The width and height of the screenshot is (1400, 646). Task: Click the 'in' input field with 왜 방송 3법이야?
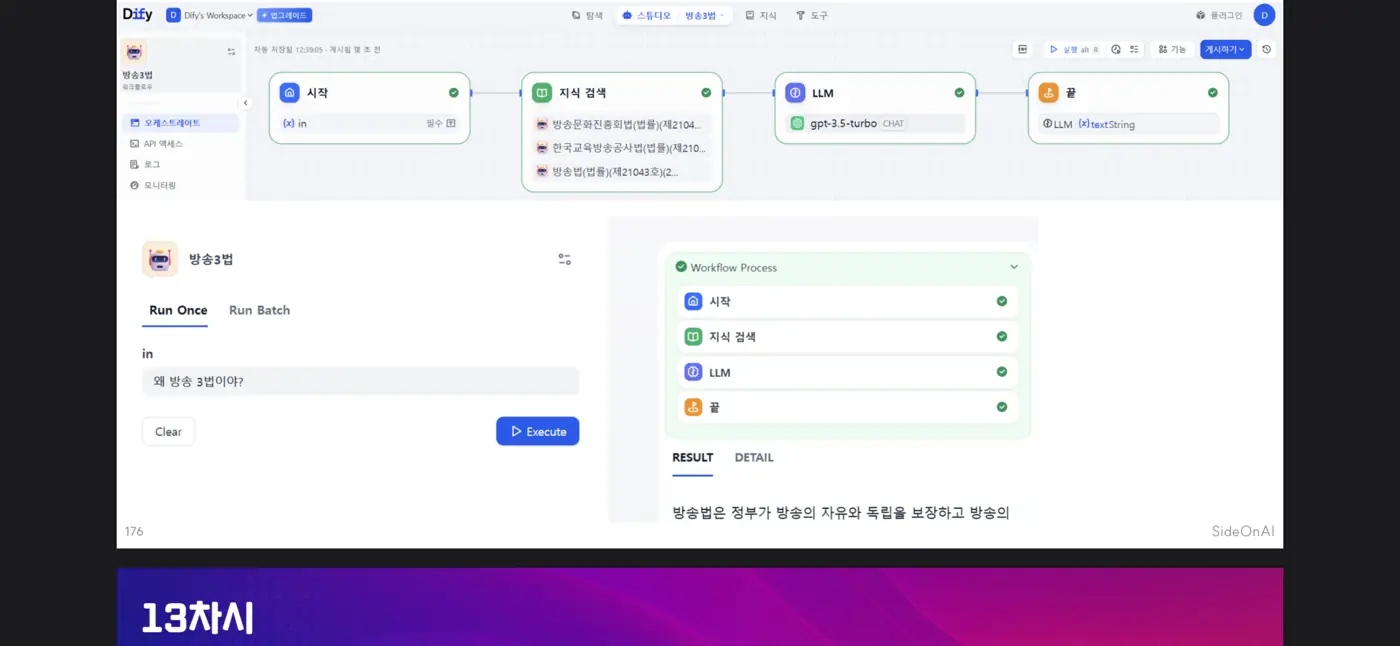click(360, 381)
